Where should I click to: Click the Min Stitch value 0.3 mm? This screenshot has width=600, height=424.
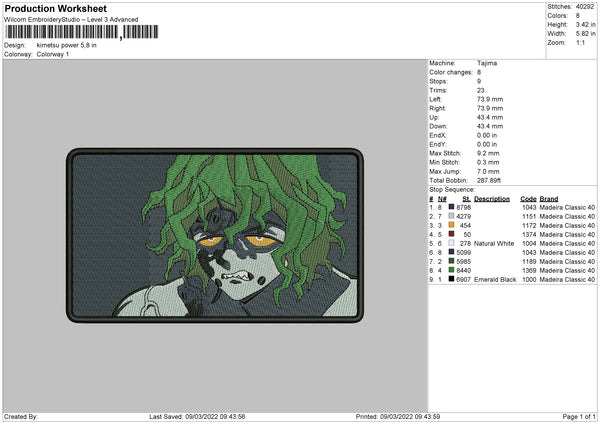488,162
